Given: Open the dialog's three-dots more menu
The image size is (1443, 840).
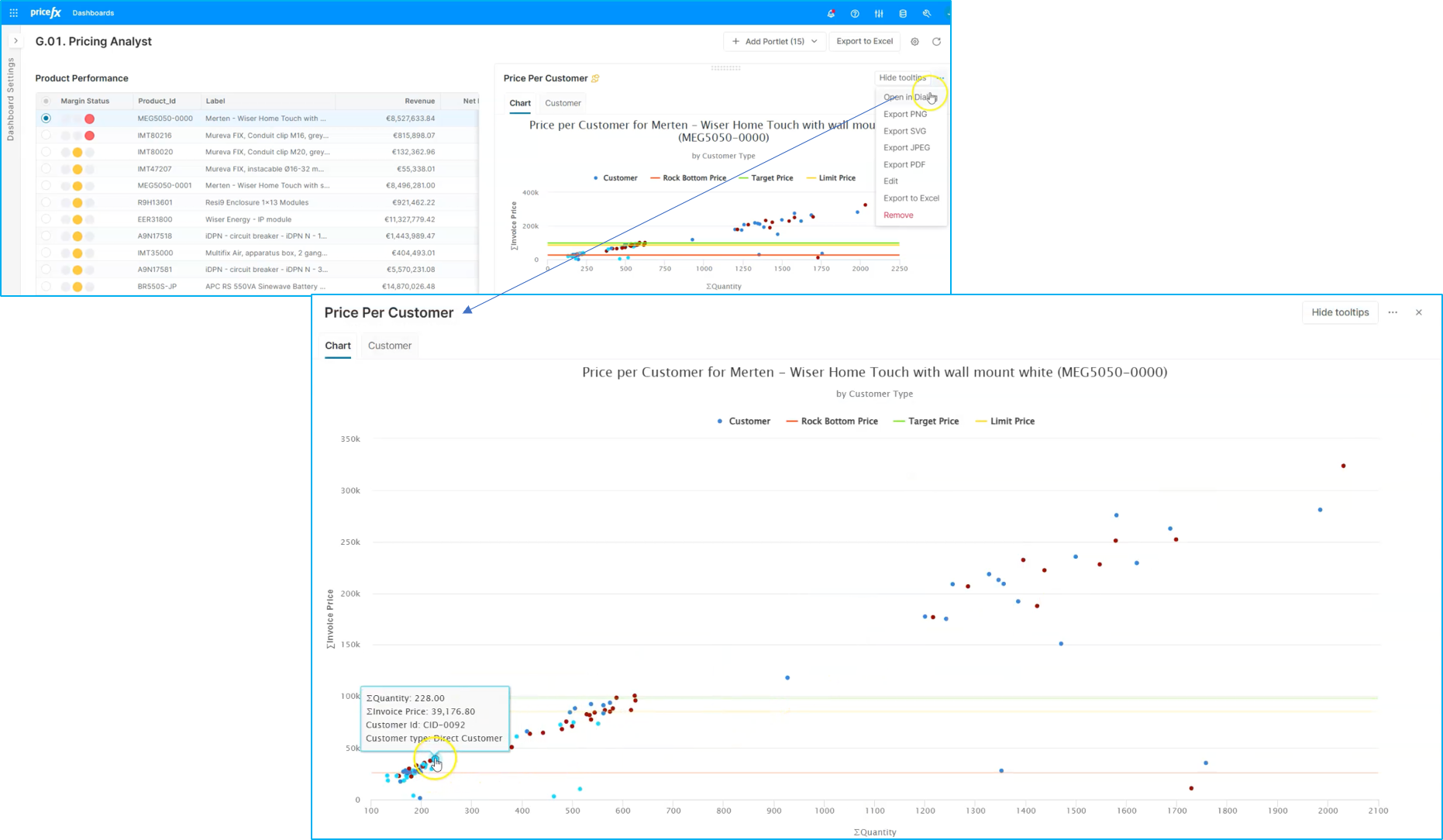Looking at the screenshot, I should click(x=1393, y=312).
